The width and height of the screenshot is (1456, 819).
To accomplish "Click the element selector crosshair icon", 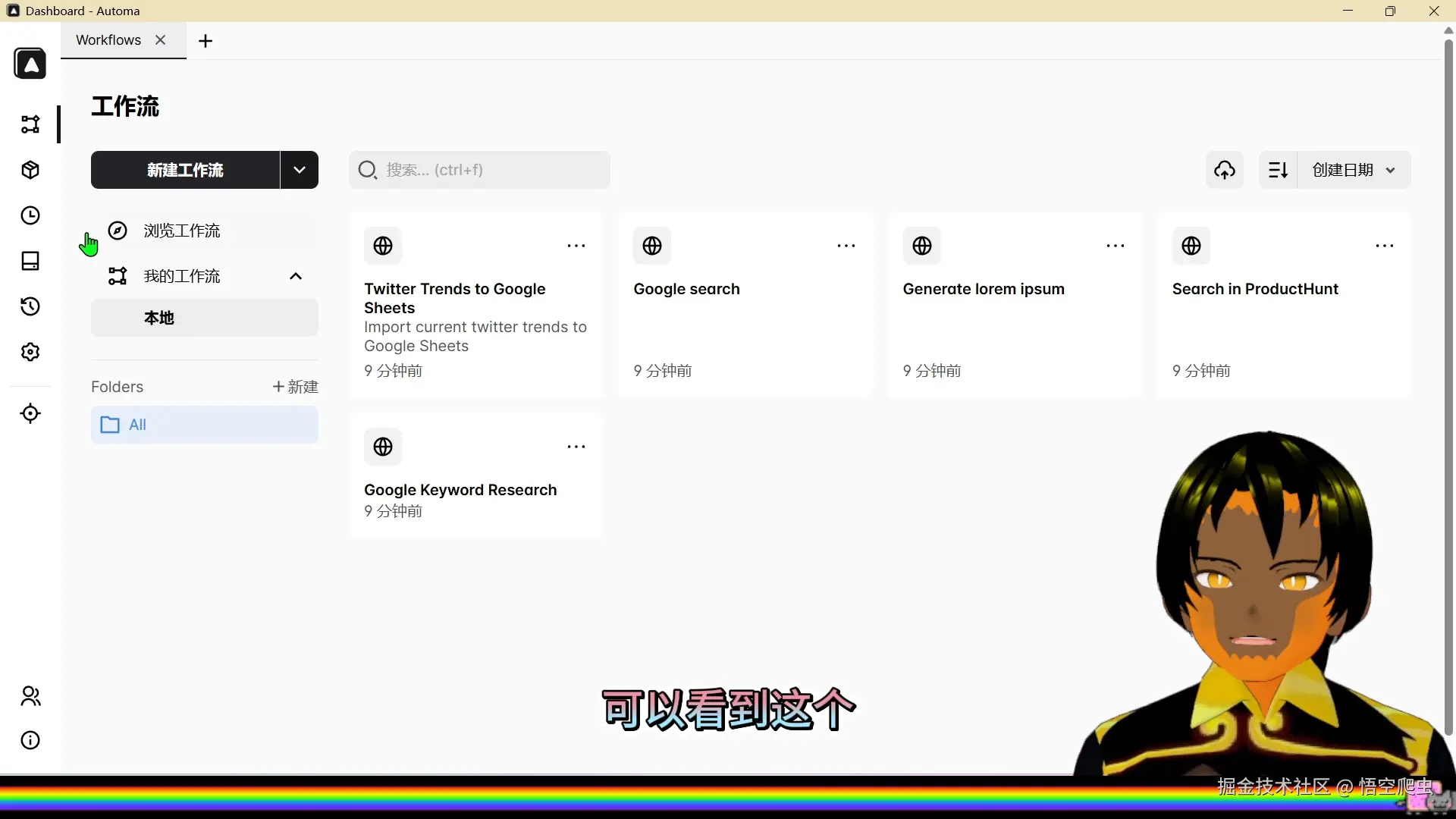I will coord(30,413).
